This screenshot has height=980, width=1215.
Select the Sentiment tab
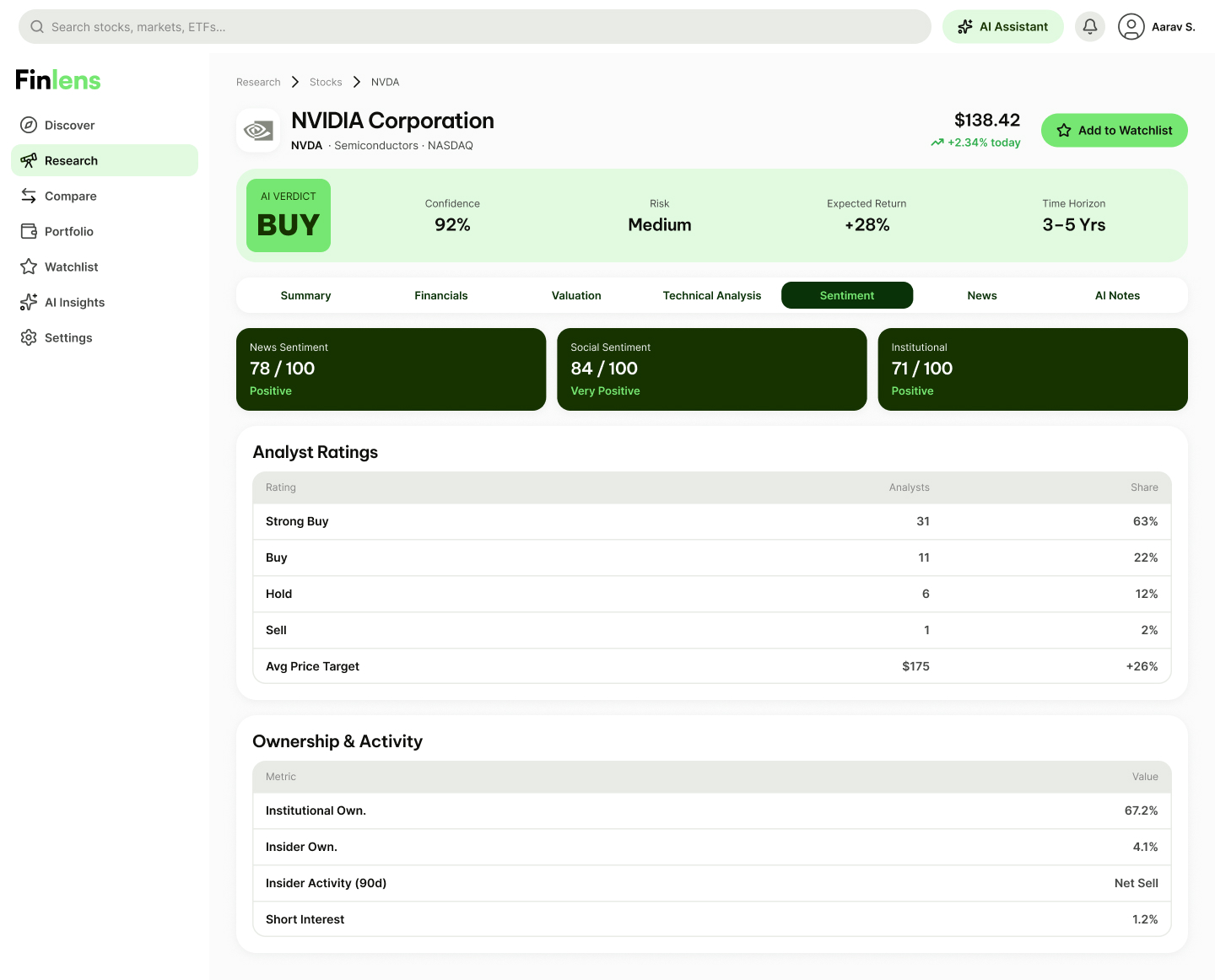click(847, 295)
